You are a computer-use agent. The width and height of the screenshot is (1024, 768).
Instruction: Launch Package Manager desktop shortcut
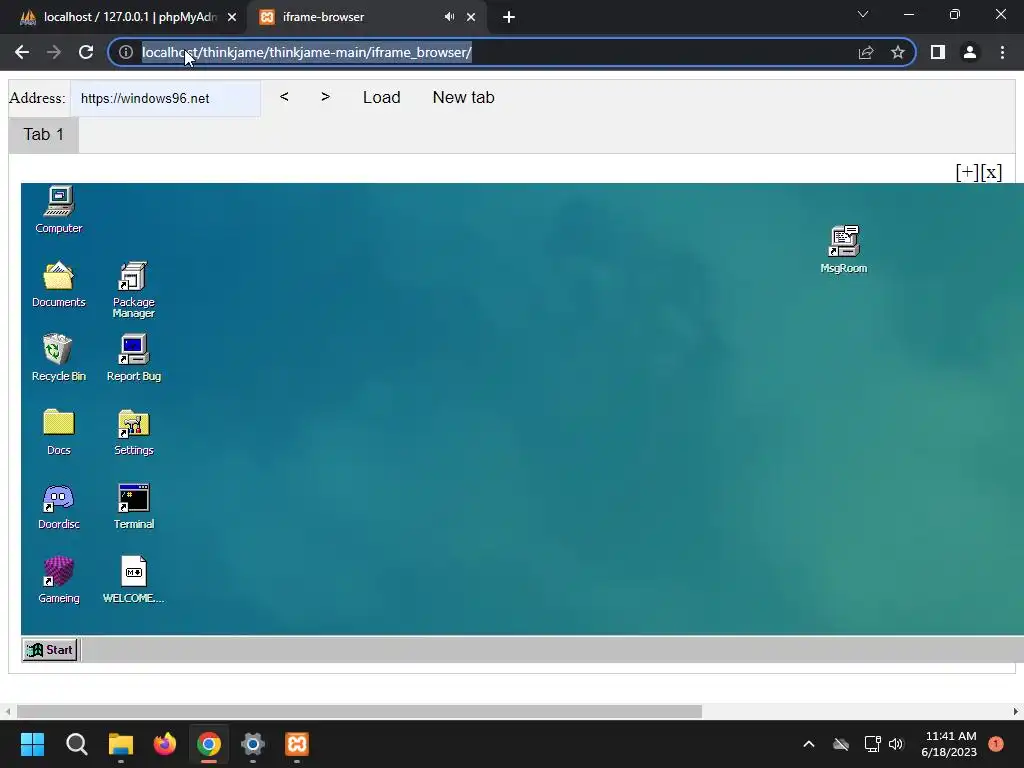click(134, 289)
